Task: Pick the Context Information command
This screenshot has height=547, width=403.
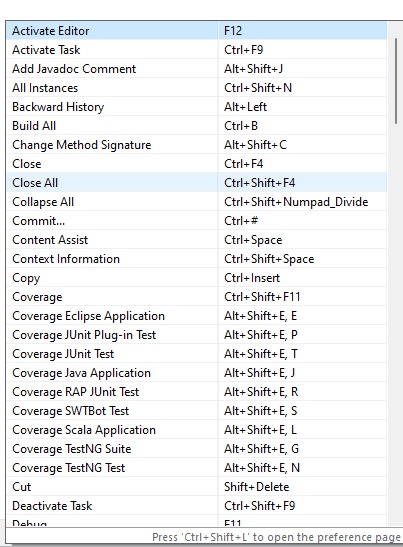Action: (196, 259)
